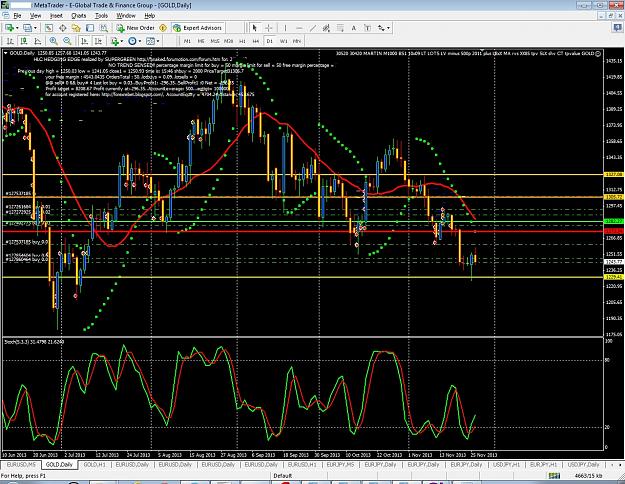Open the Data Window icon
This screenshot has height=484, width=625.
(x=63, y=28)
